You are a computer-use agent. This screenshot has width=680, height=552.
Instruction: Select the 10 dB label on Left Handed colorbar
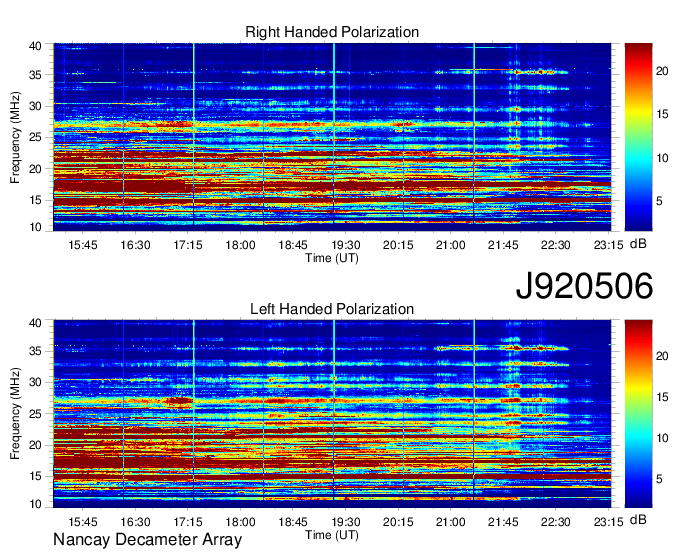click(x=662, y=438)
